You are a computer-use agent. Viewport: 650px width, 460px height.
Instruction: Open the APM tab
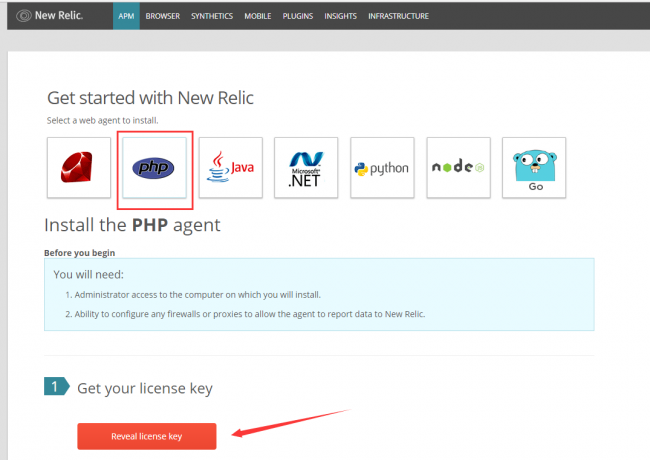(126, 16)
